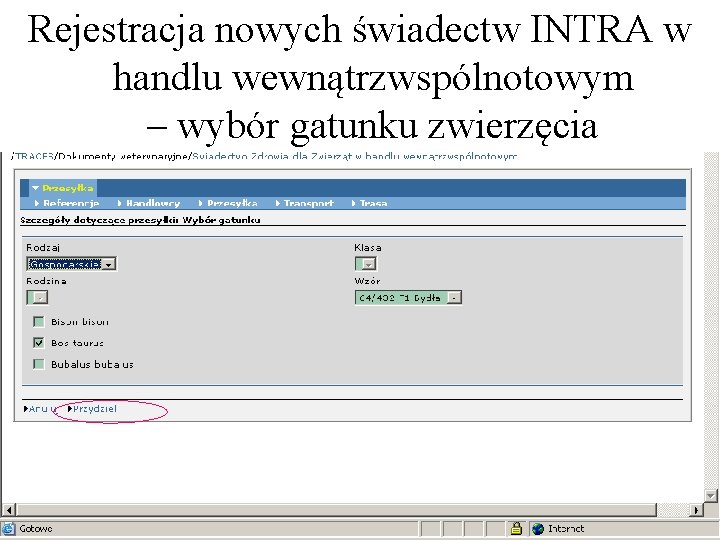Open the Klasa dropdown

pyautogui.click(x=366, y=264)
